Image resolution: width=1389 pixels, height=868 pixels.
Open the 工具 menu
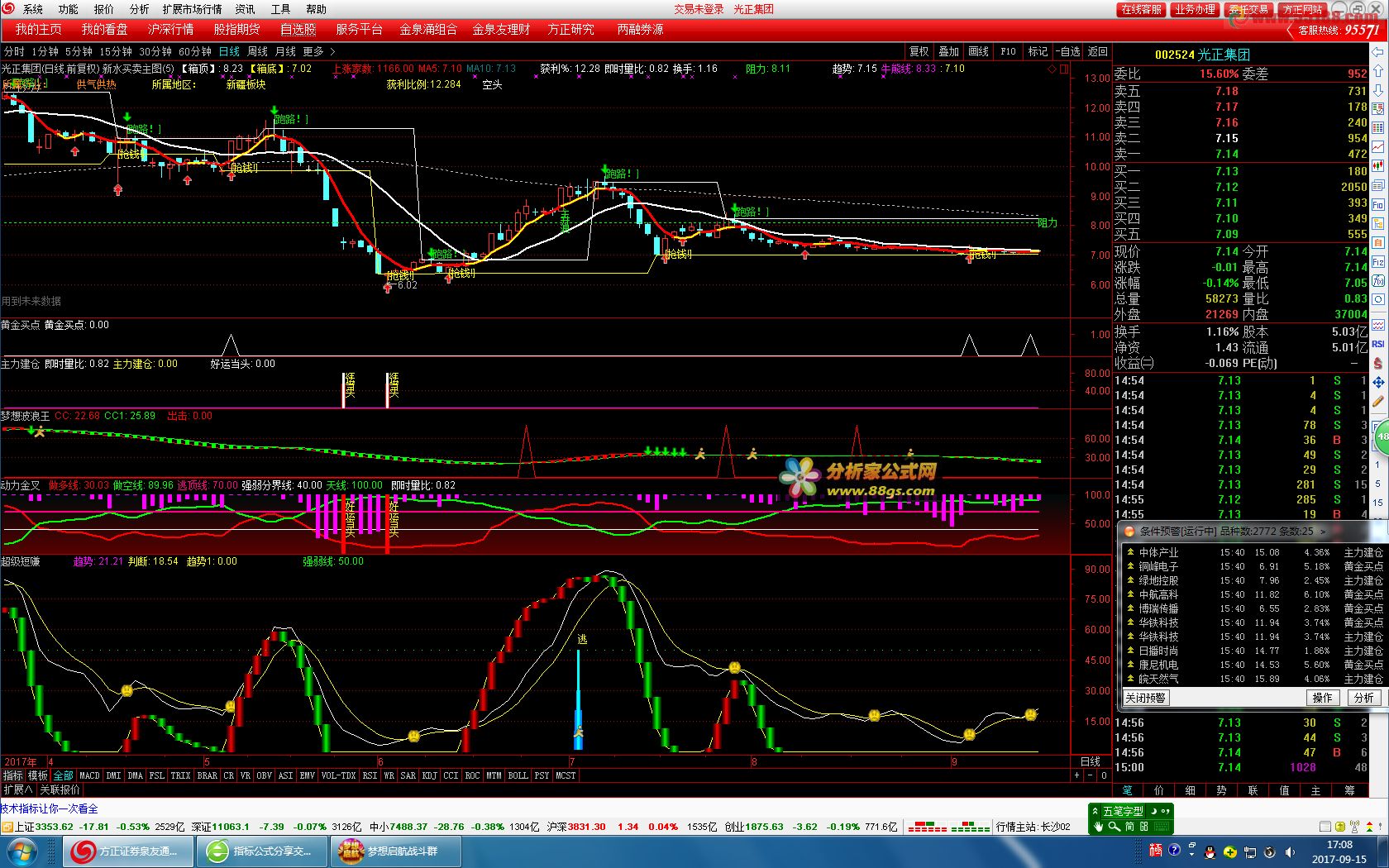point(281,9)
